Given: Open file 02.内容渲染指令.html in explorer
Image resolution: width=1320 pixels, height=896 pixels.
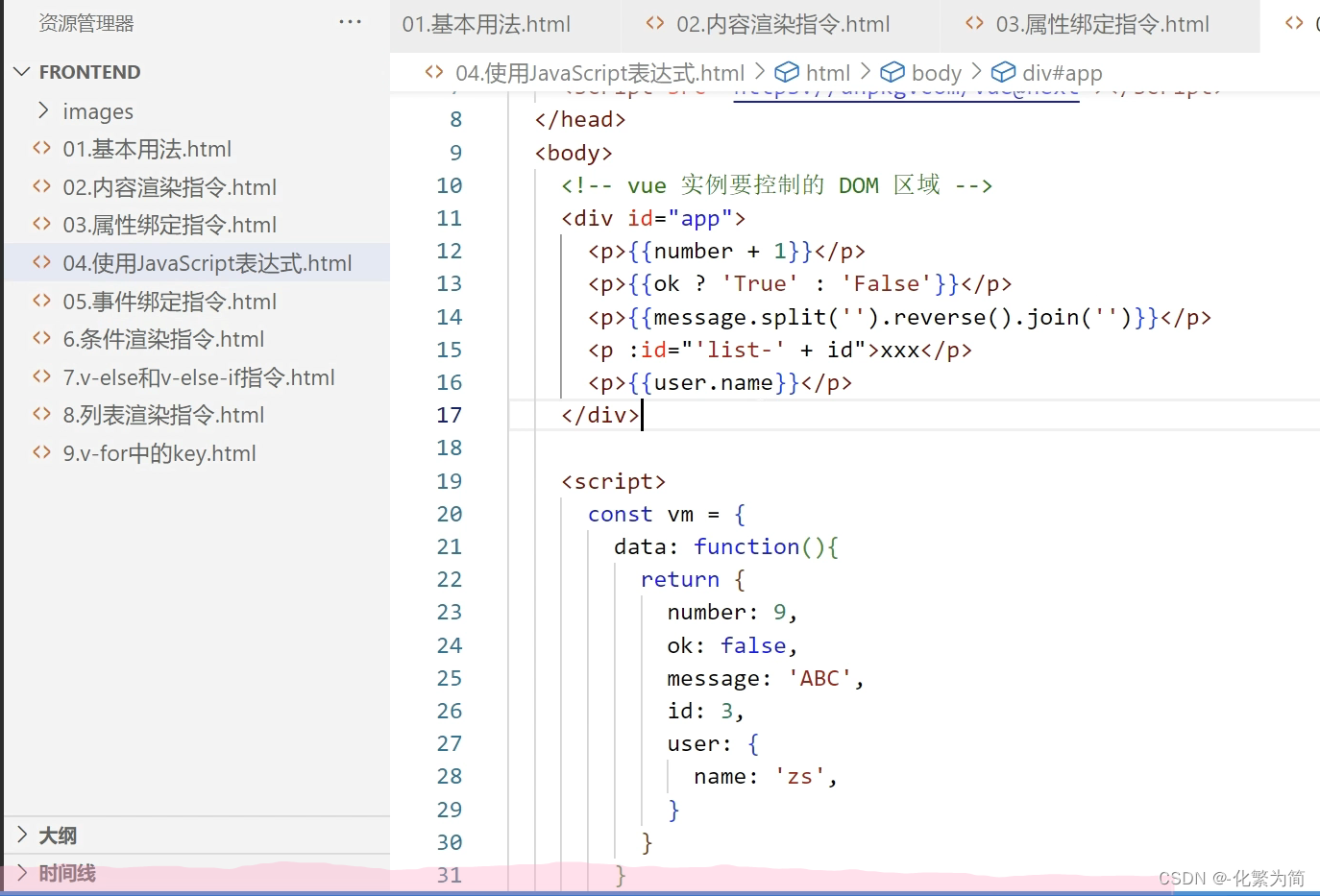Looking at the screenshot, I should pos(169,187).
